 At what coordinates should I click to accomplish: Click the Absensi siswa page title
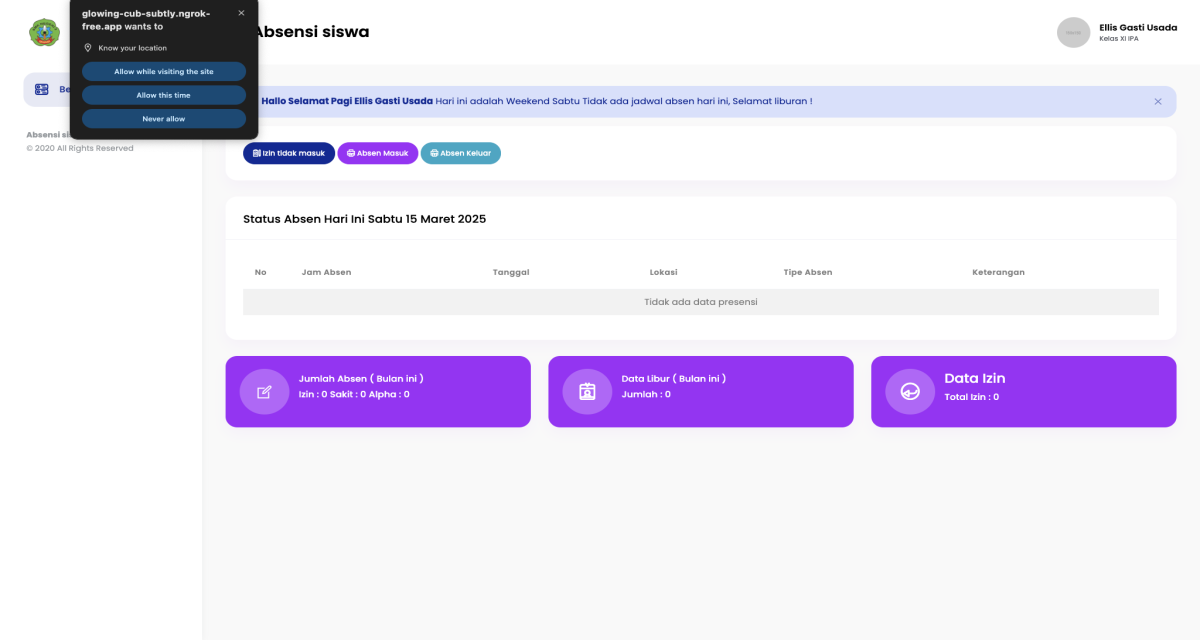(x=312, y=32)
